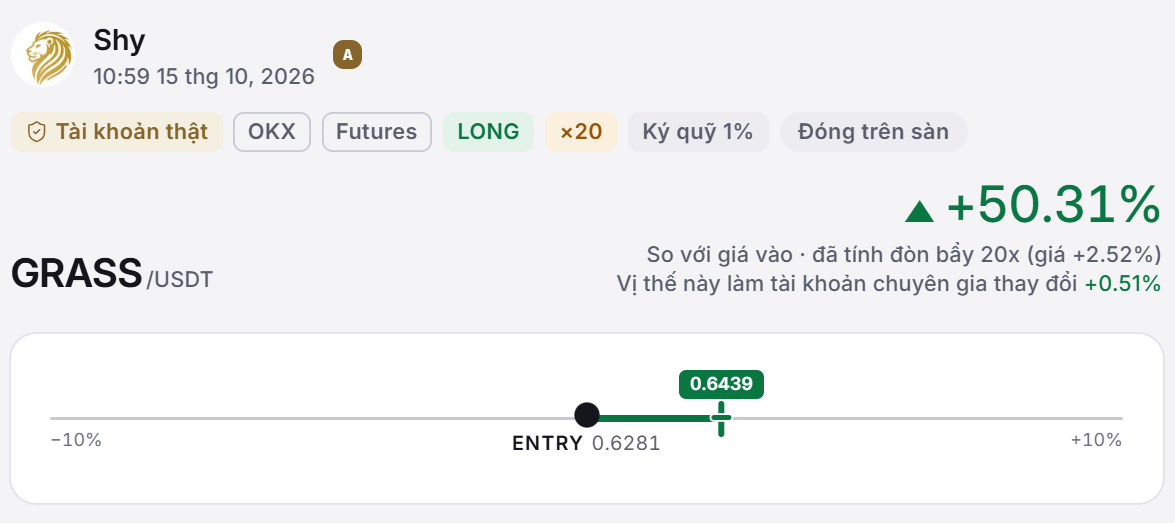Select the OKX exchange tag

click(272, 132)
